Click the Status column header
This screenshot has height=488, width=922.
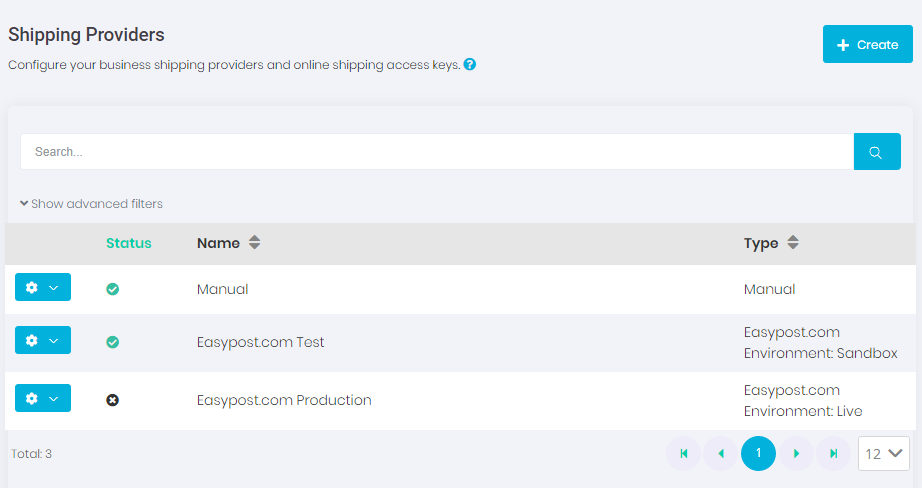point(129,243)
